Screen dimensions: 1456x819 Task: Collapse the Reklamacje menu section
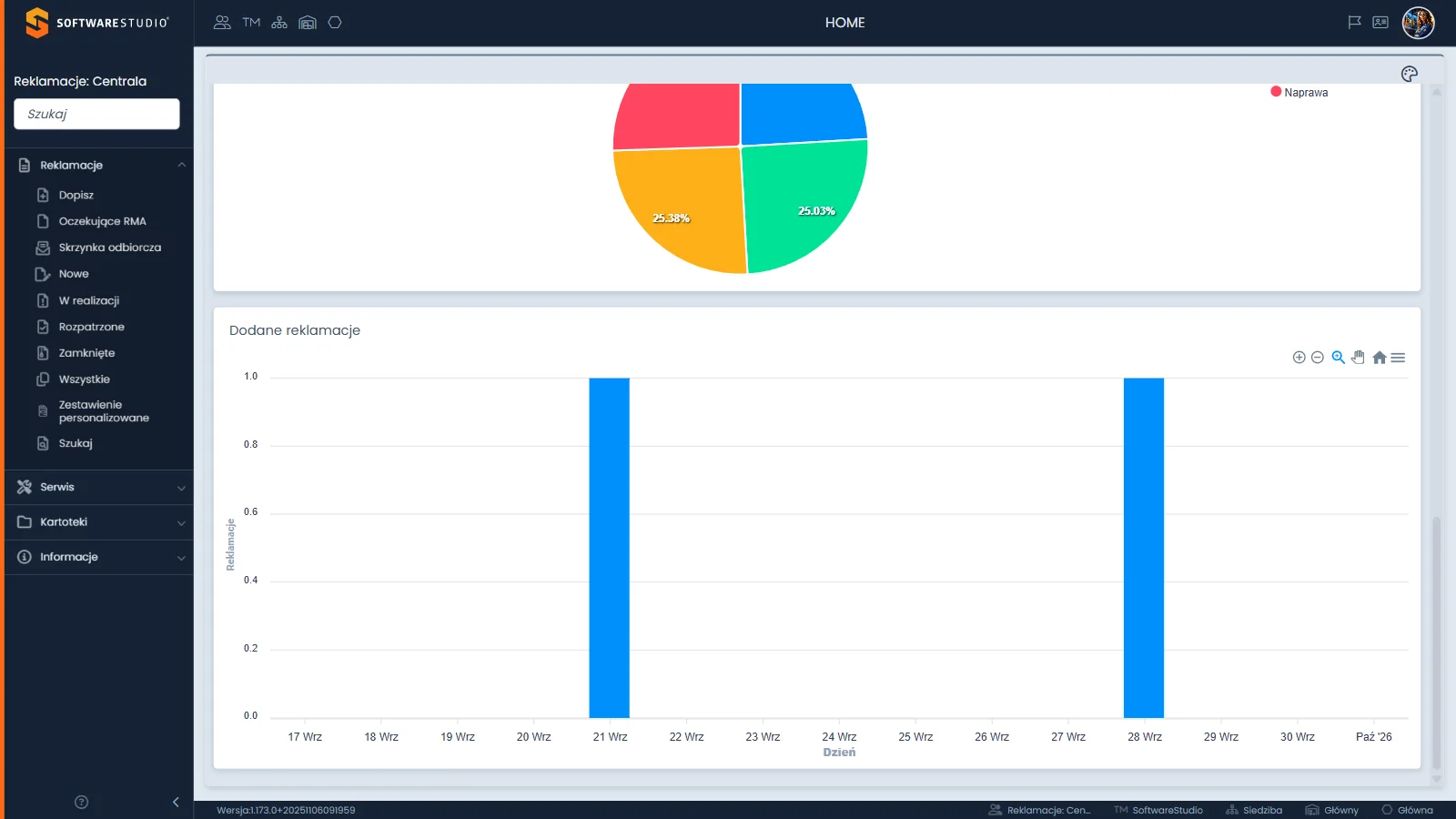(x=99, y=165)
